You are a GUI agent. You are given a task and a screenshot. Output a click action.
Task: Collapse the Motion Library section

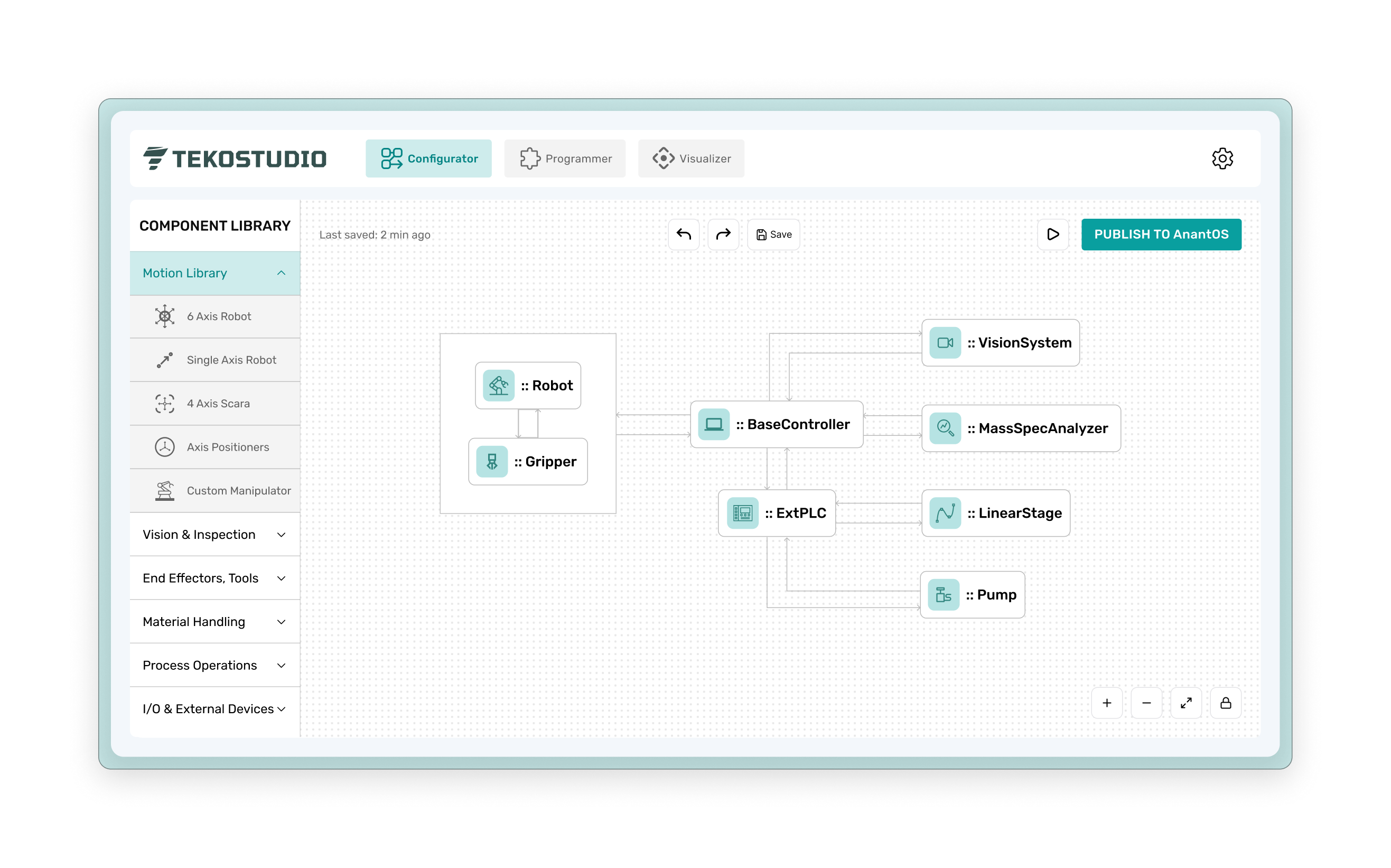(x=281, y=273)
